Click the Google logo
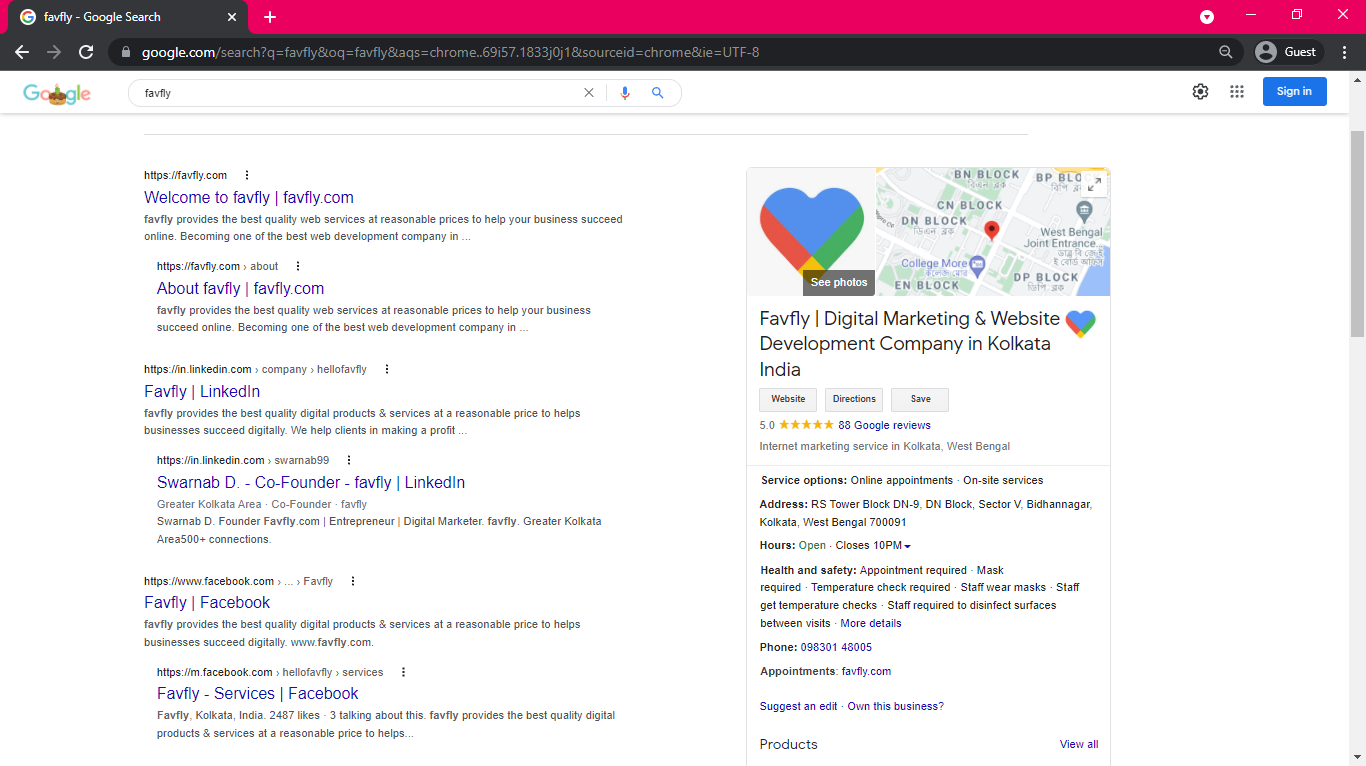Viewport: 1366px width, 766px height. (57, 93)
